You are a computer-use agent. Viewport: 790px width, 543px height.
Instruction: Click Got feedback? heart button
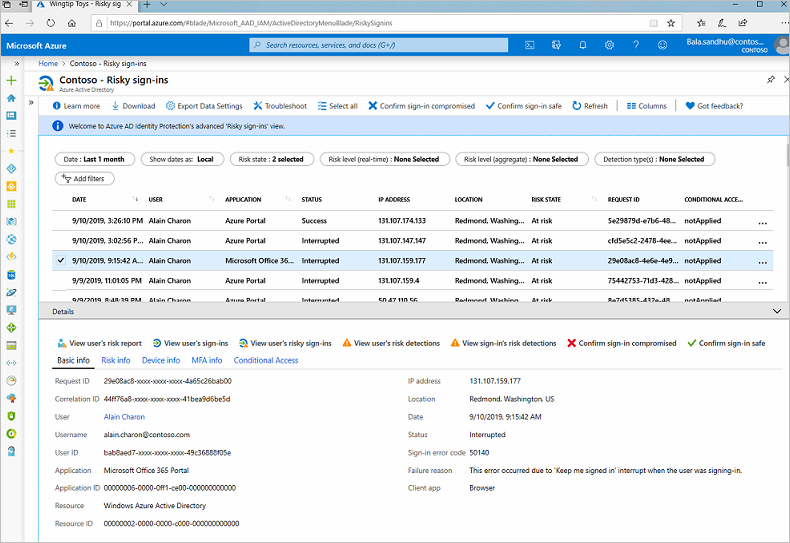click(x=714, y=106)
